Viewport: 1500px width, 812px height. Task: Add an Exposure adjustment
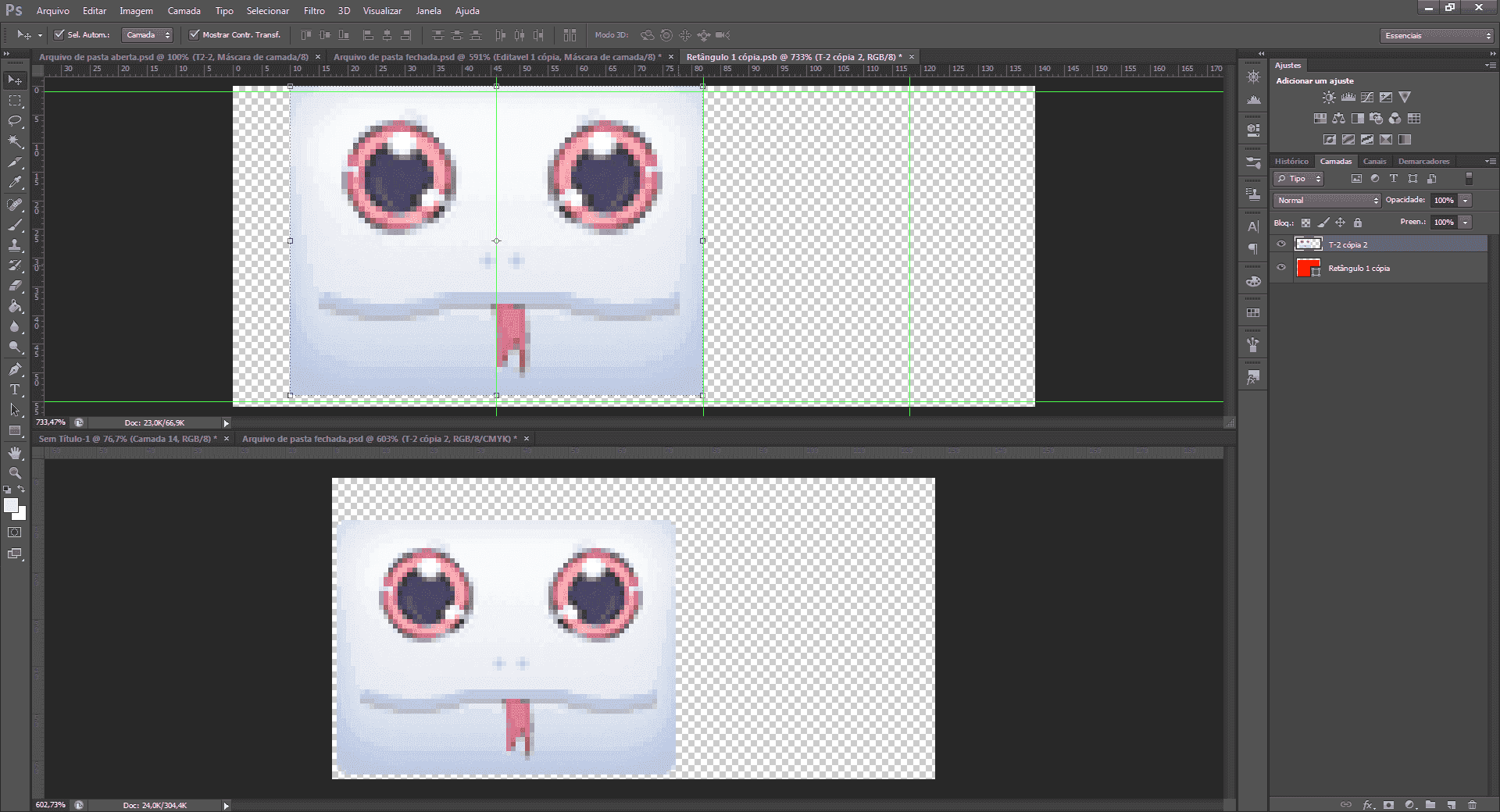[x=1386, y=98]
